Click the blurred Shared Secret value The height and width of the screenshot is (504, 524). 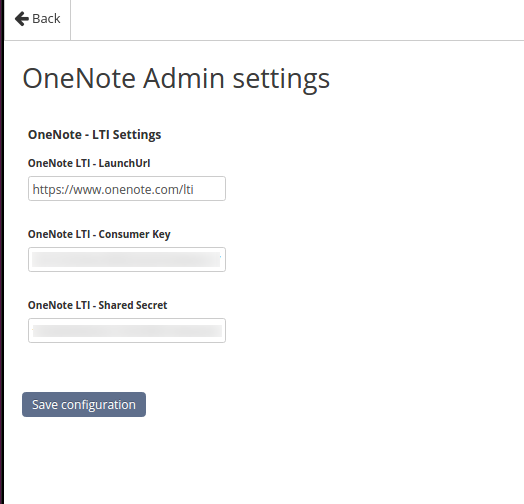point(127,331)
